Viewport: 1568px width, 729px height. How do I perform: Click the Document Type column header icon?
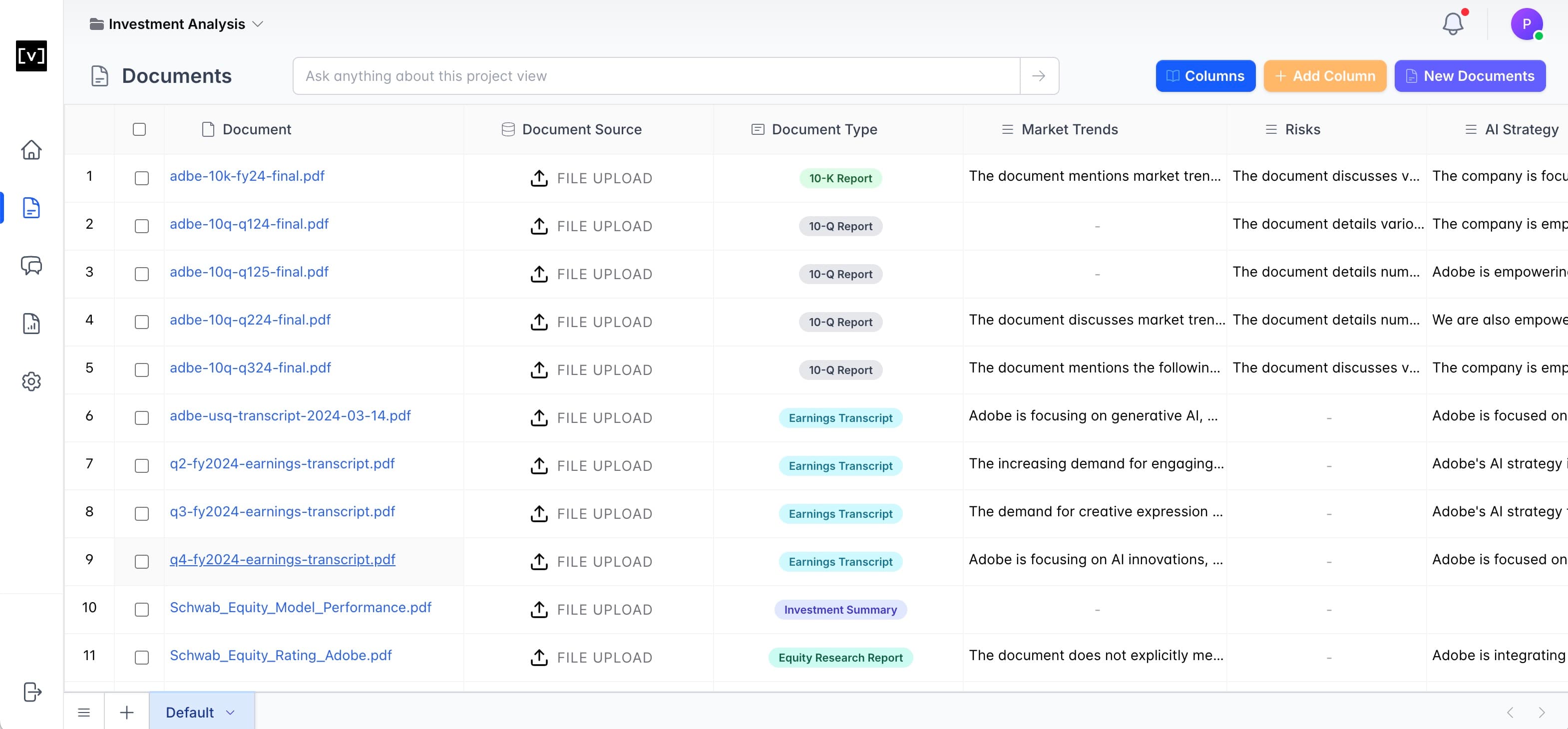tap(758, 130)
